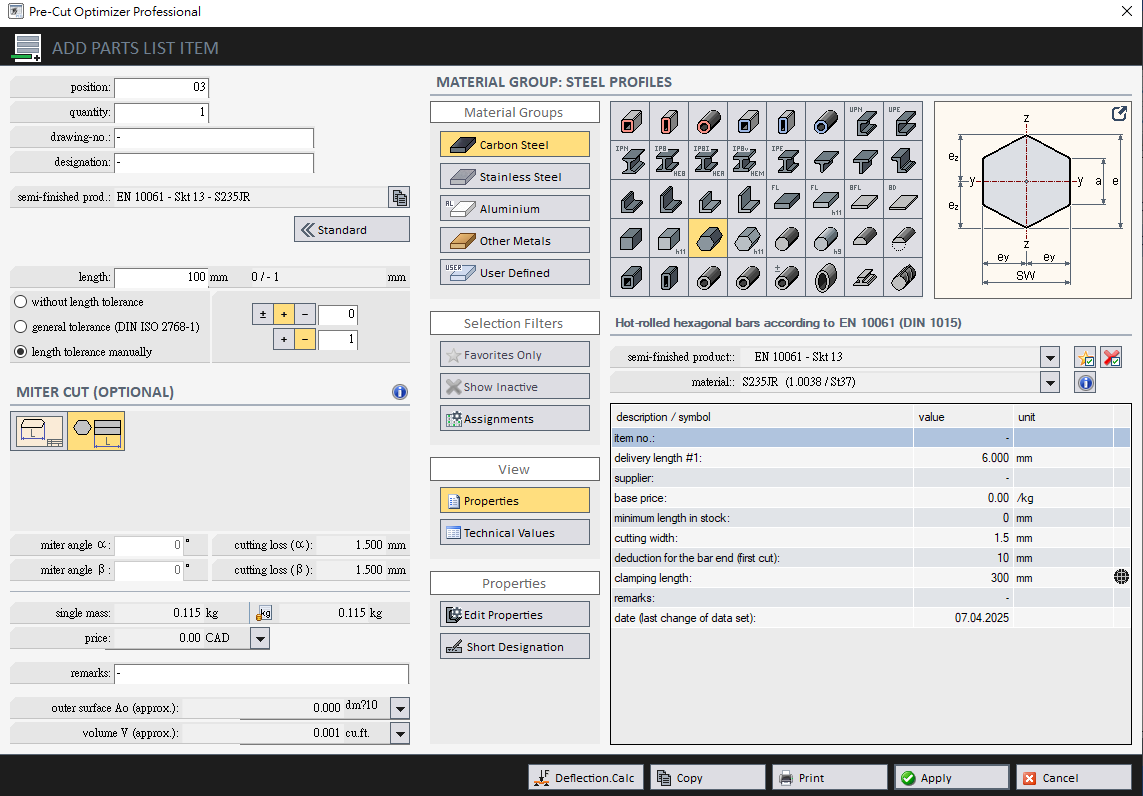
Task: Expand the semi-finished product dropdown
Action: (1049, 357)
